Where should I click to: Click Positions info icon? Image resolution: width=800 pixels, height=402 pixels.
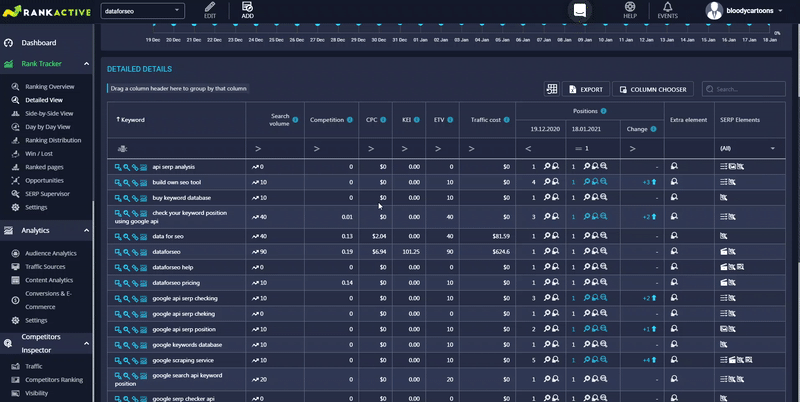click(x=604, y=111)
